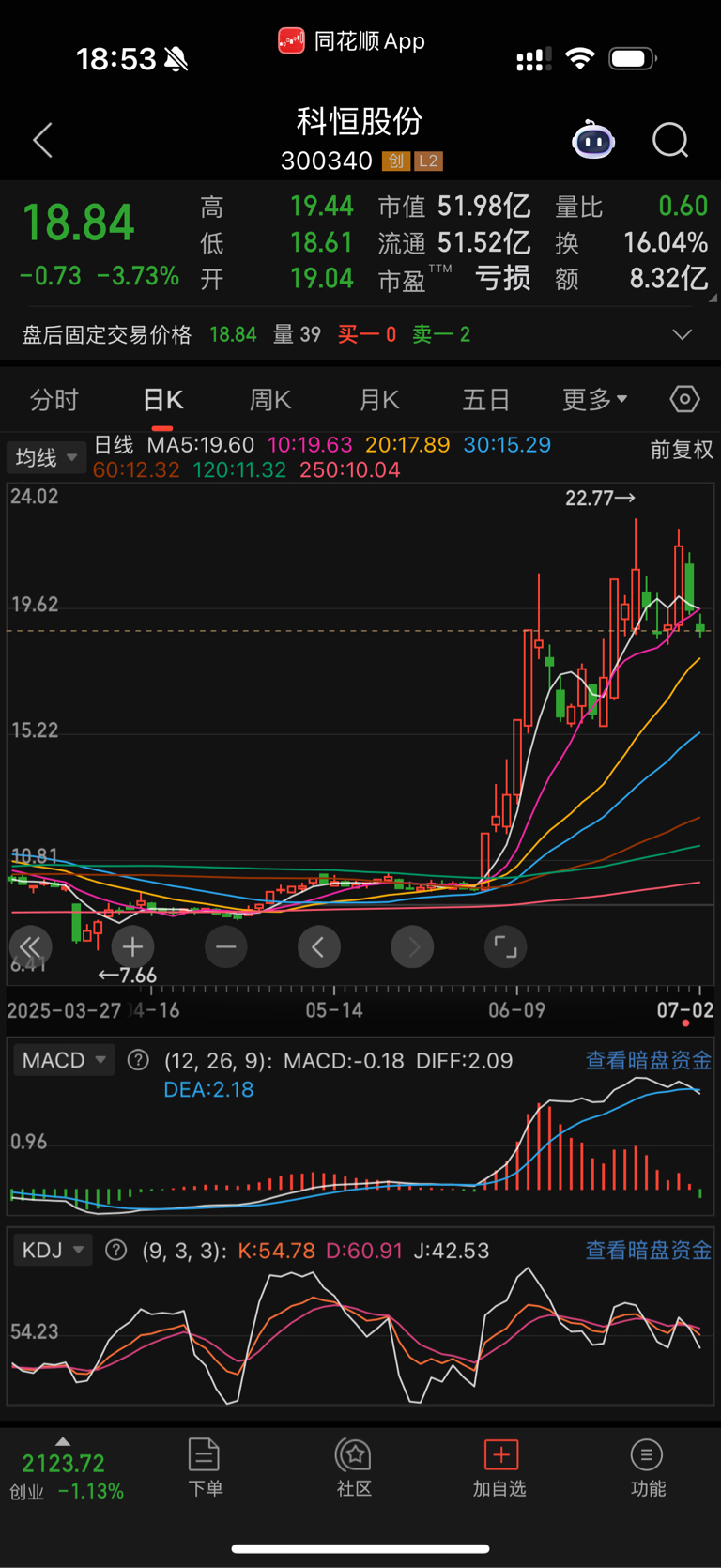Open KDJ indicator help question mark

tap(115, 1250)
